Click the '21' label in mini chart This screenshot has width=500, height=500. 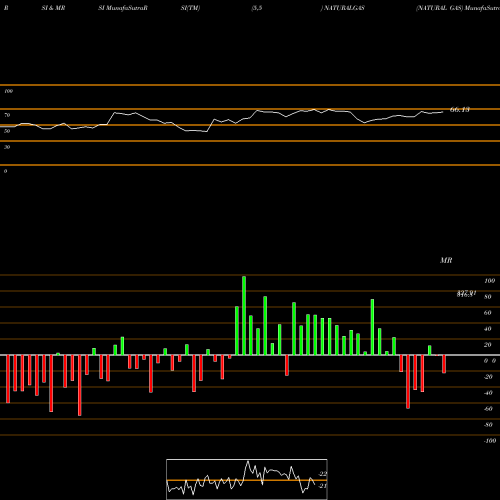(323, 486)
